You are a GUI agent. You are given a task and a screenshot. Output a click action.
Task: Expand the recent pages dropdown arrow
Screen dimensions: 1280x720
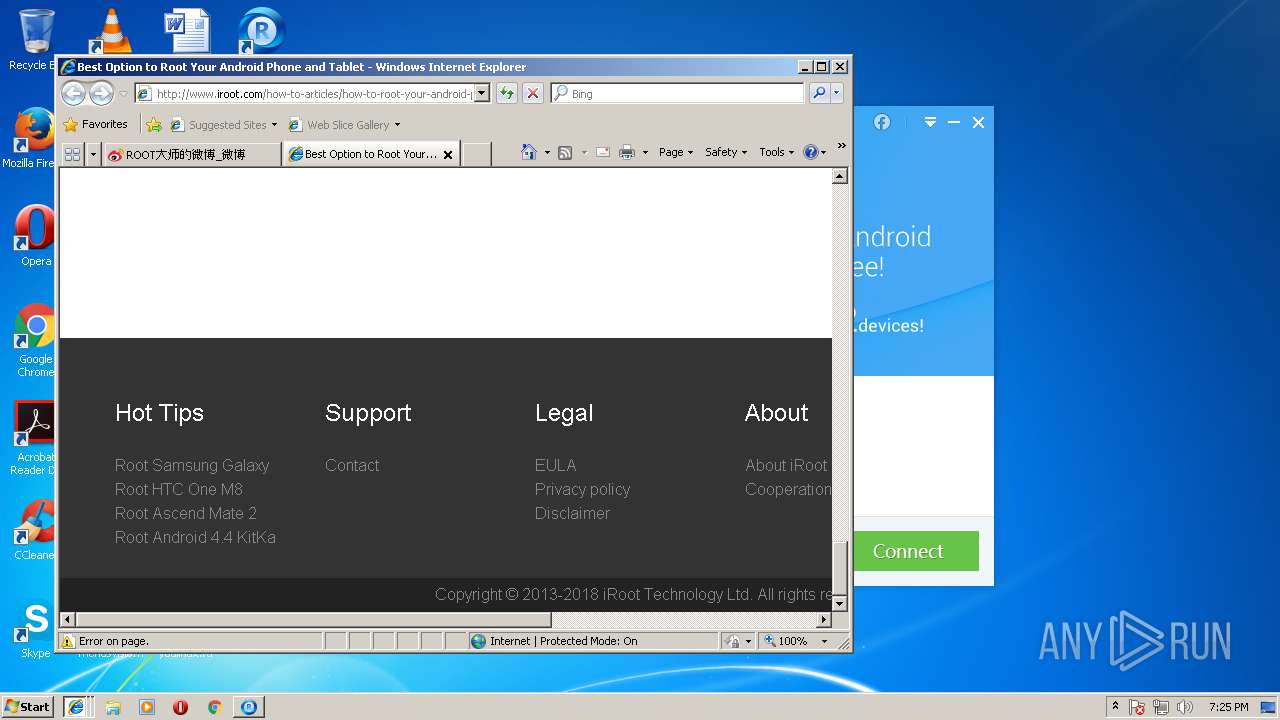(123, 94)
